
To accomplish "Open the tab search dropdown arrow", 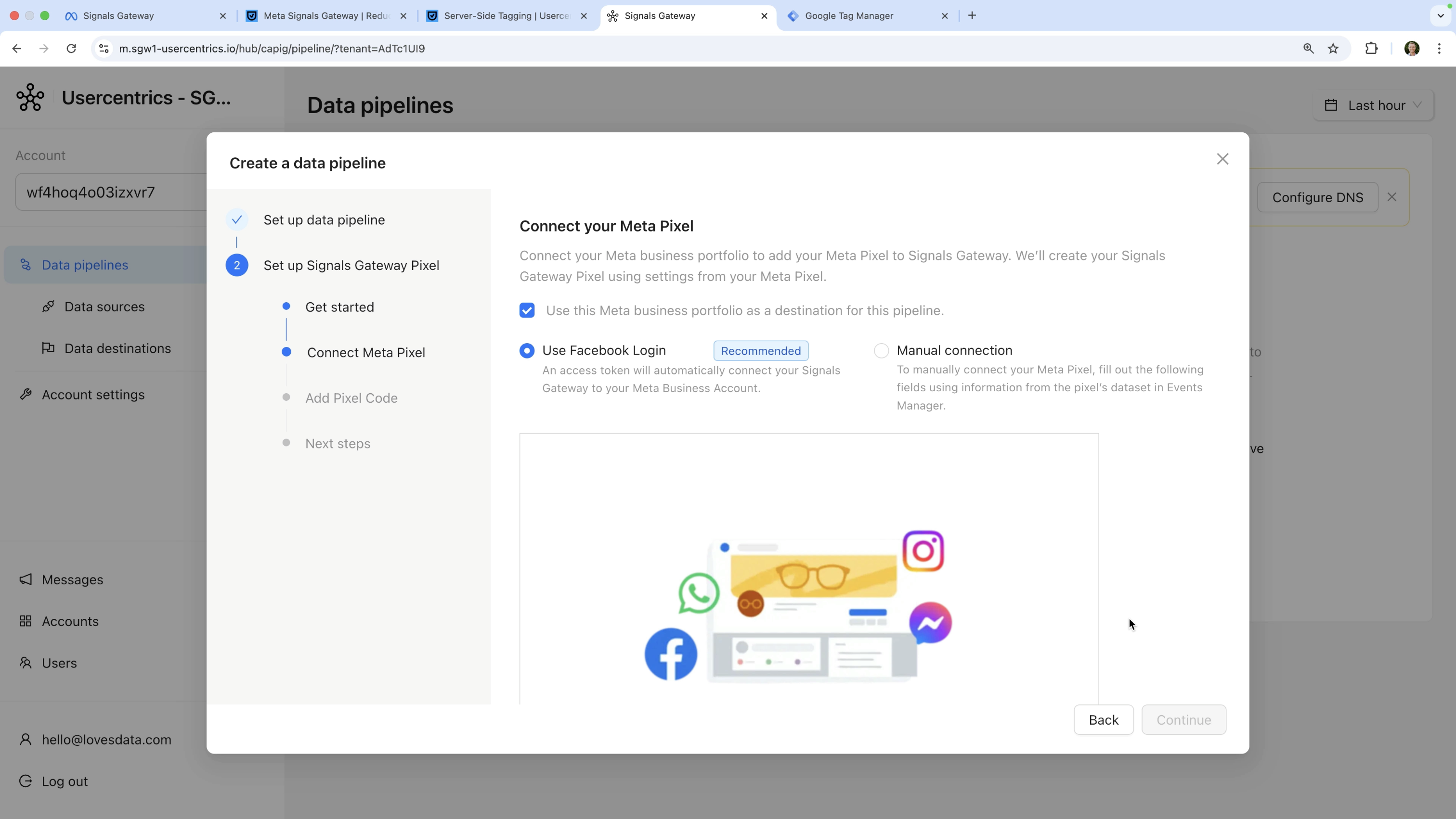I will [1441, 16].
